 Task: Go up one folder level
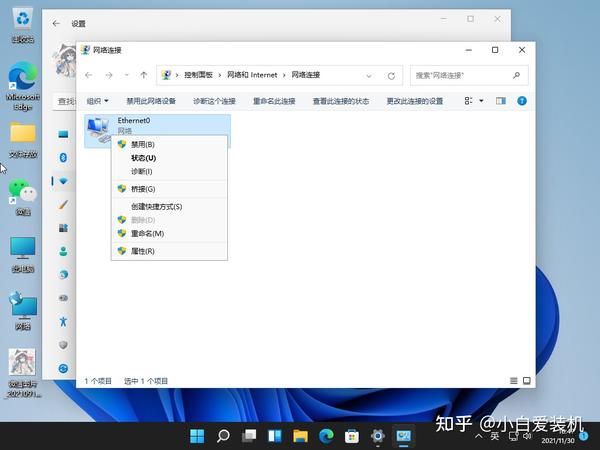coord(144,75)
